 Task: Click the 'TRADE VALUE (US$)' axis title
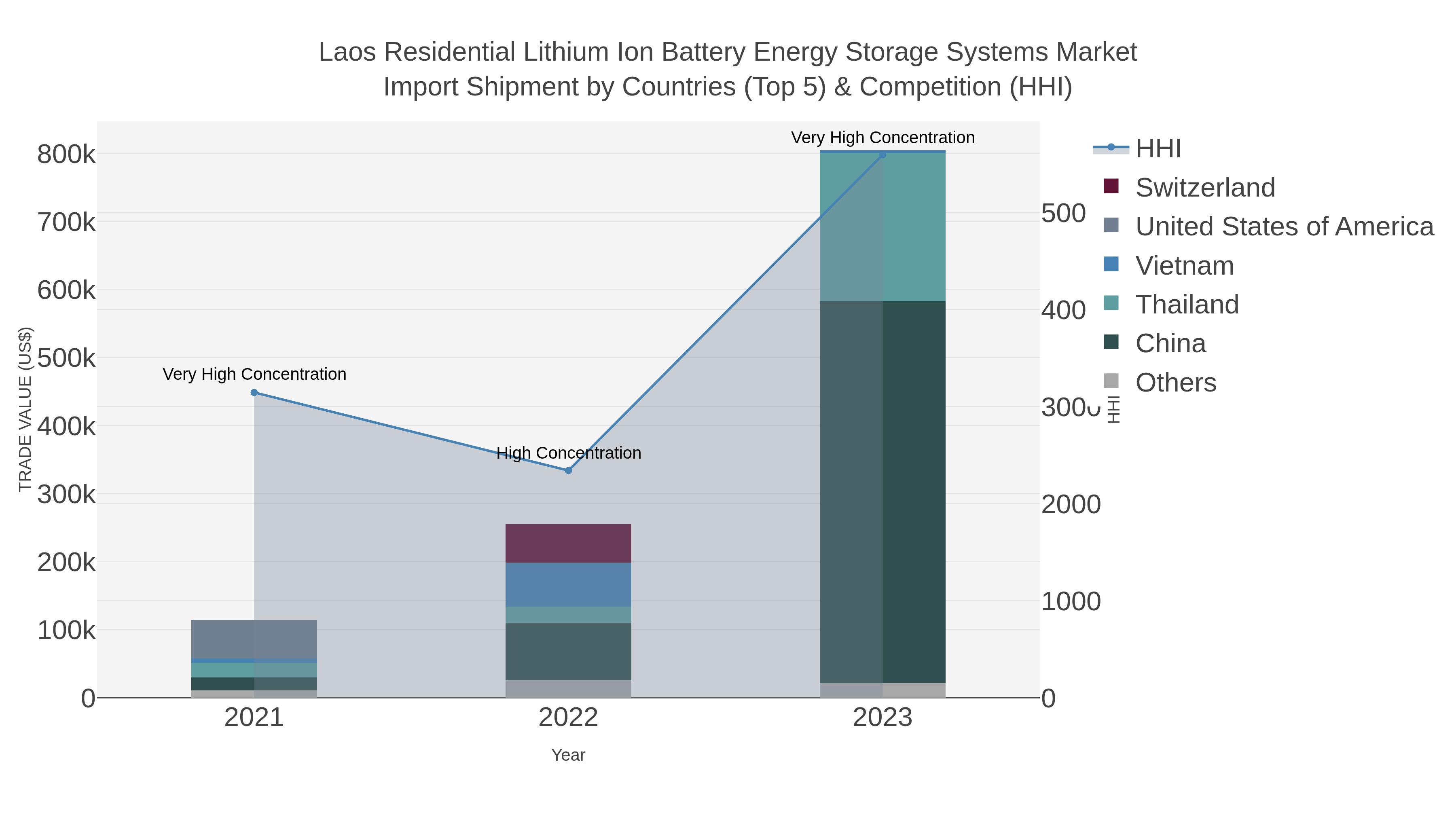(25, 409)
